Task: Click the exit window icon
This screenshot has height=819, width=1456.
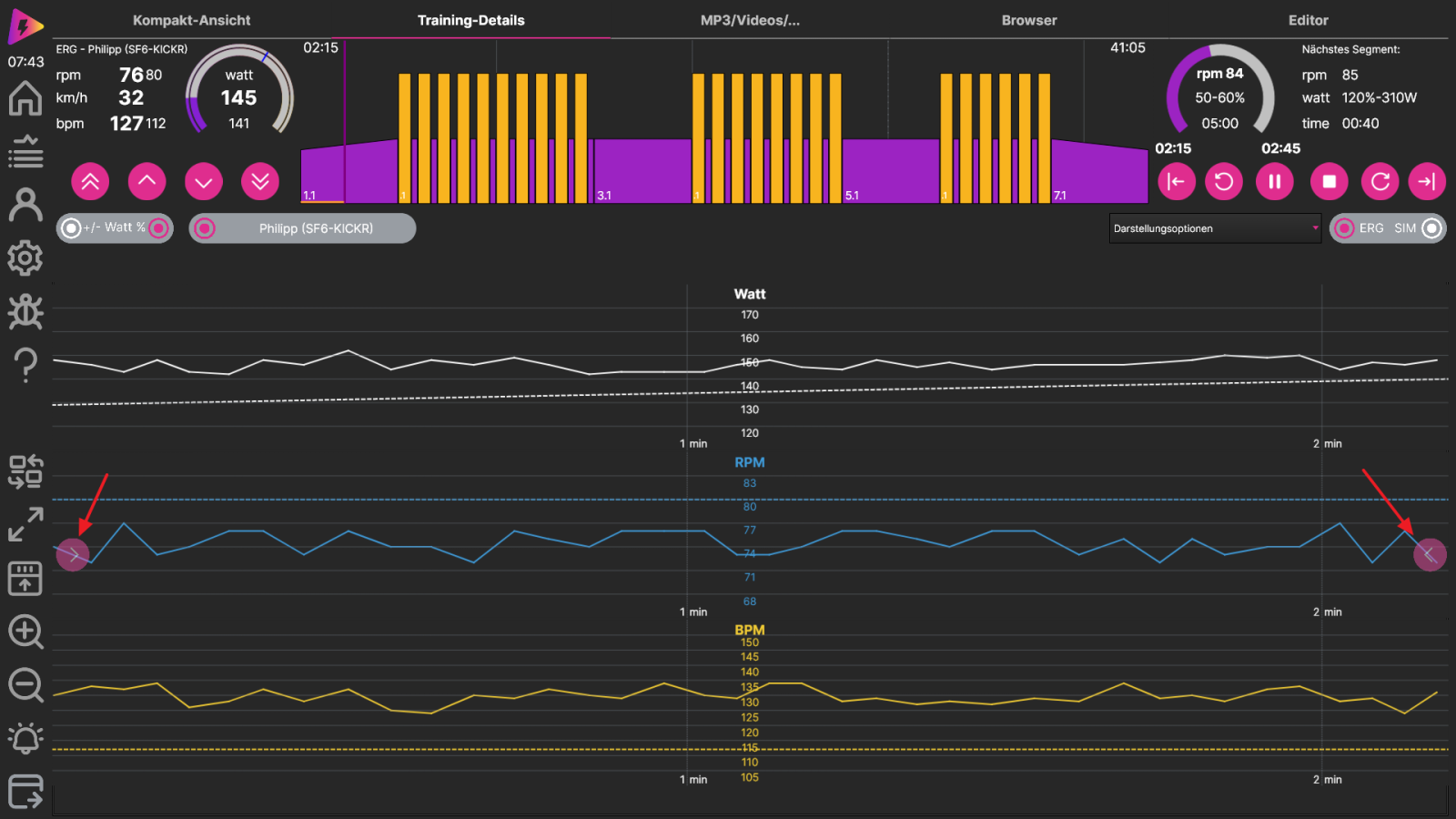Action: 25,791
